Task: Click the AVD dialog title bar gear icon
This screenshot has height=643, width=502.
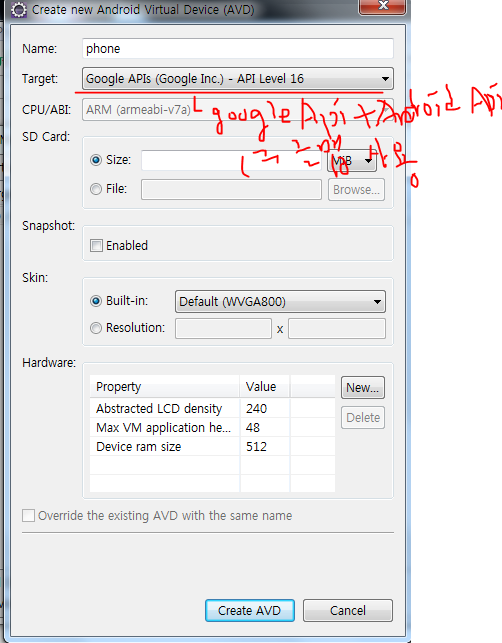Action: click(x=18, y=9)
